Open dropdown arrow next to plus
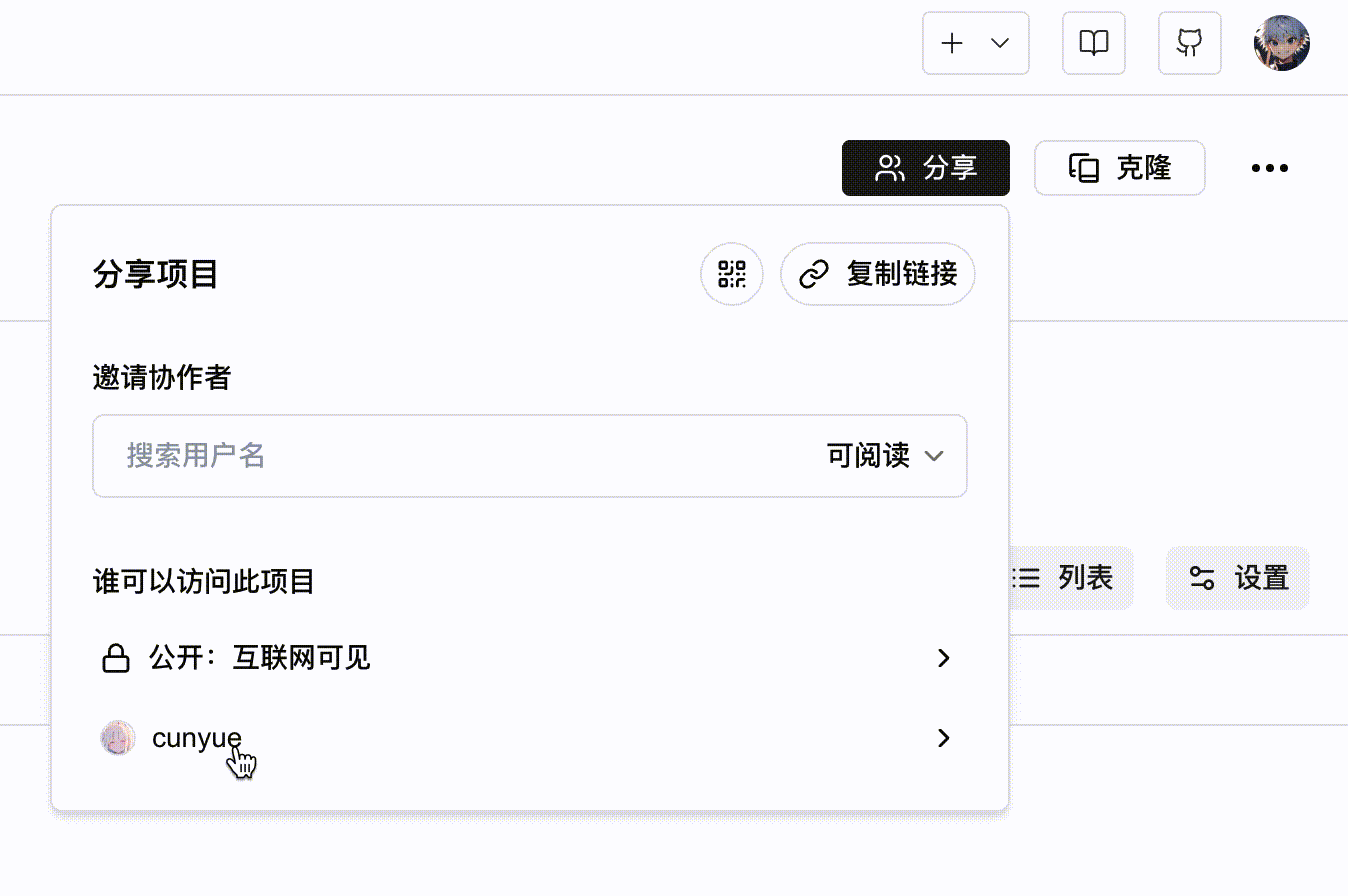 click(999, 43)
